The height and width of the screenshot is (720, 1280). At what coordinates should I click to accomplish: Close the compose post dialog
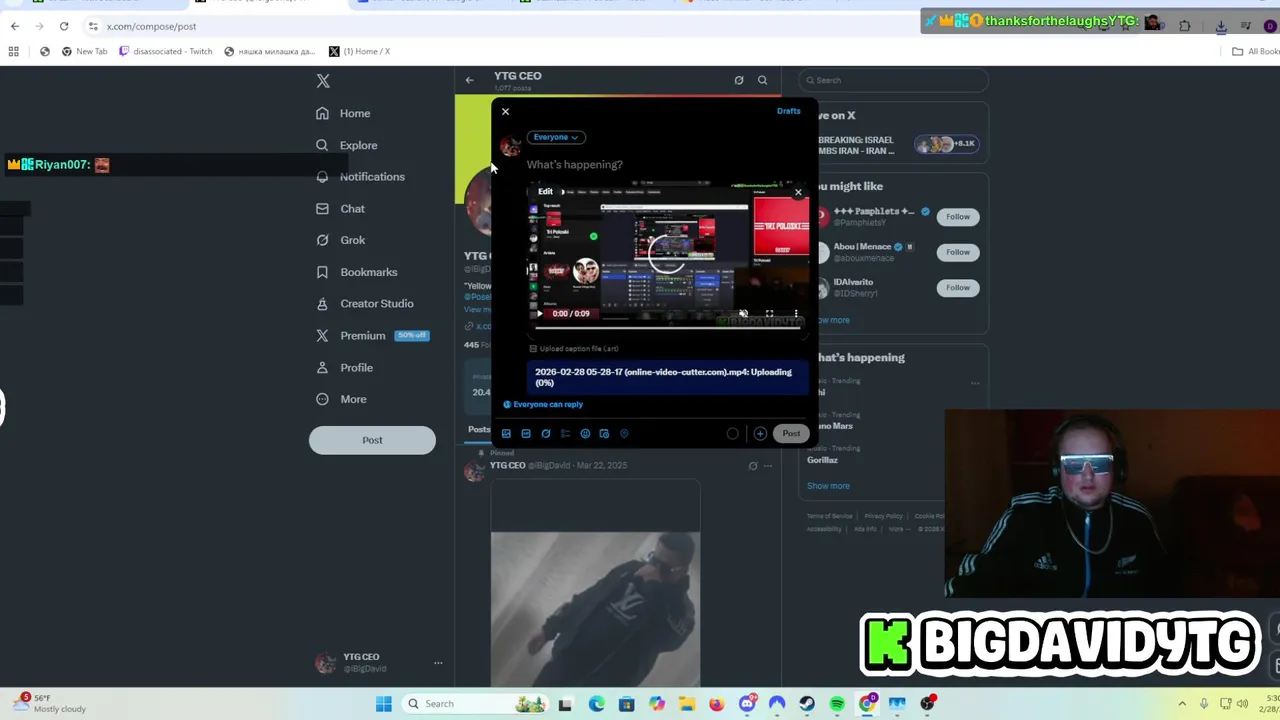coord(505,112)
